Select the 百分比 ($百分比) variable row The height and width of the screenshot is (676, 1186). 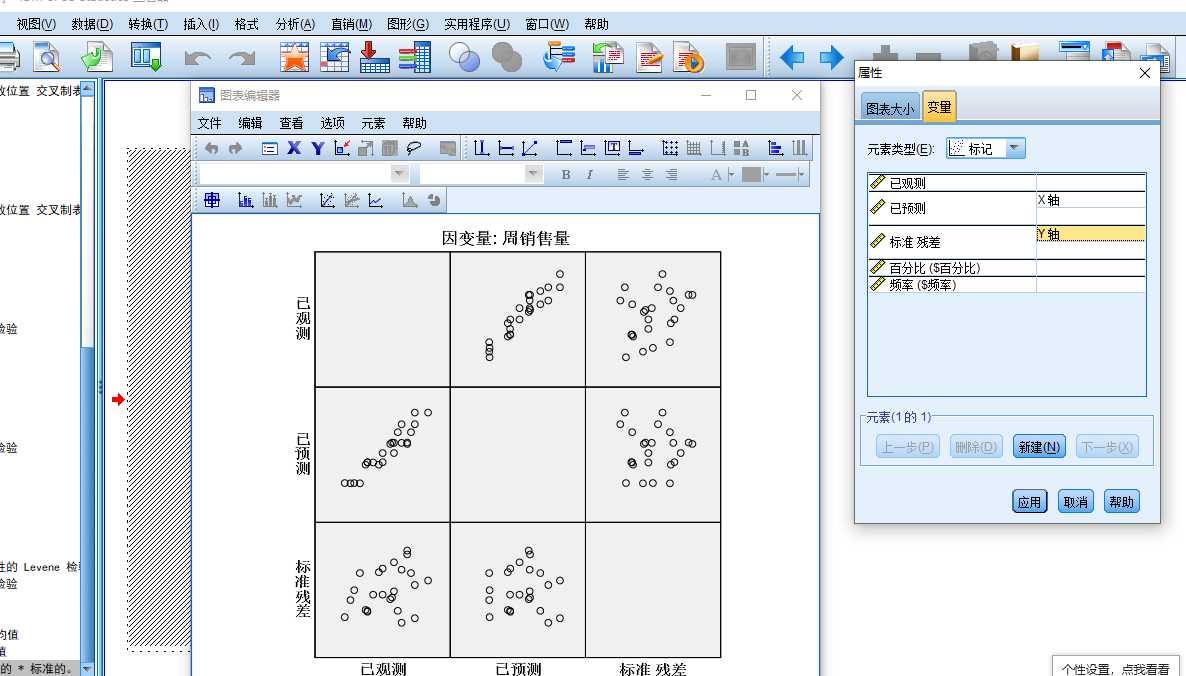pos(1007,268)
